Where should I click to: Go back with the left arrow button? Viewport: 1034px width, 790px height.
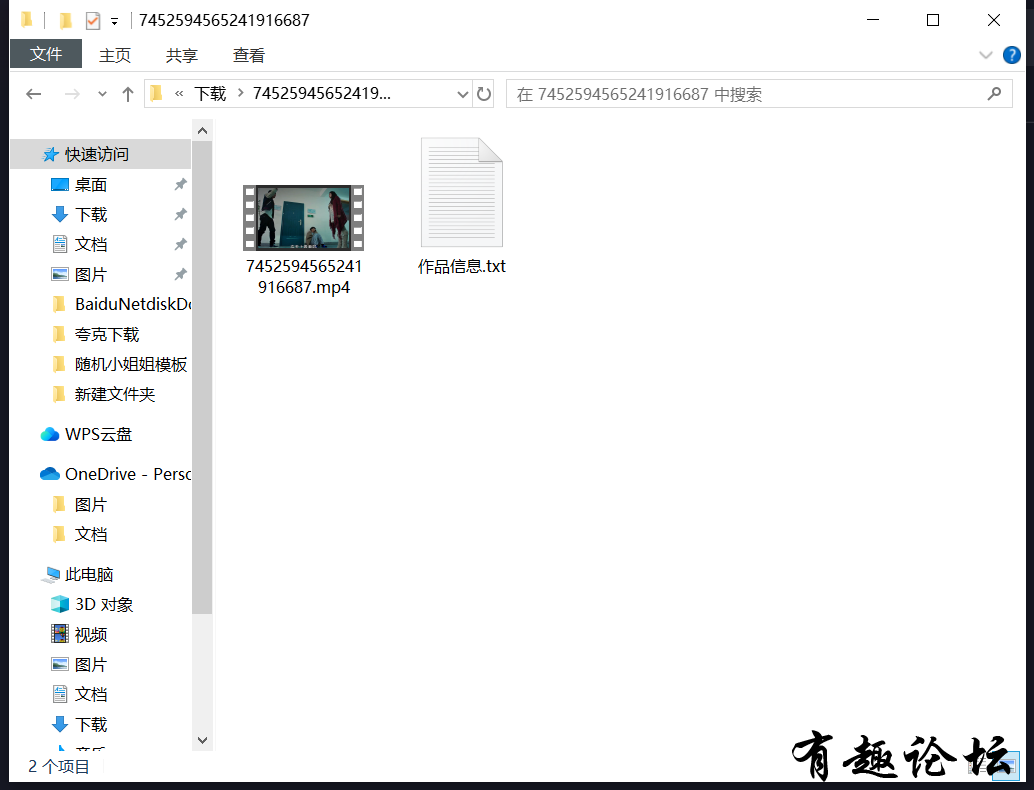coord(34,94)
